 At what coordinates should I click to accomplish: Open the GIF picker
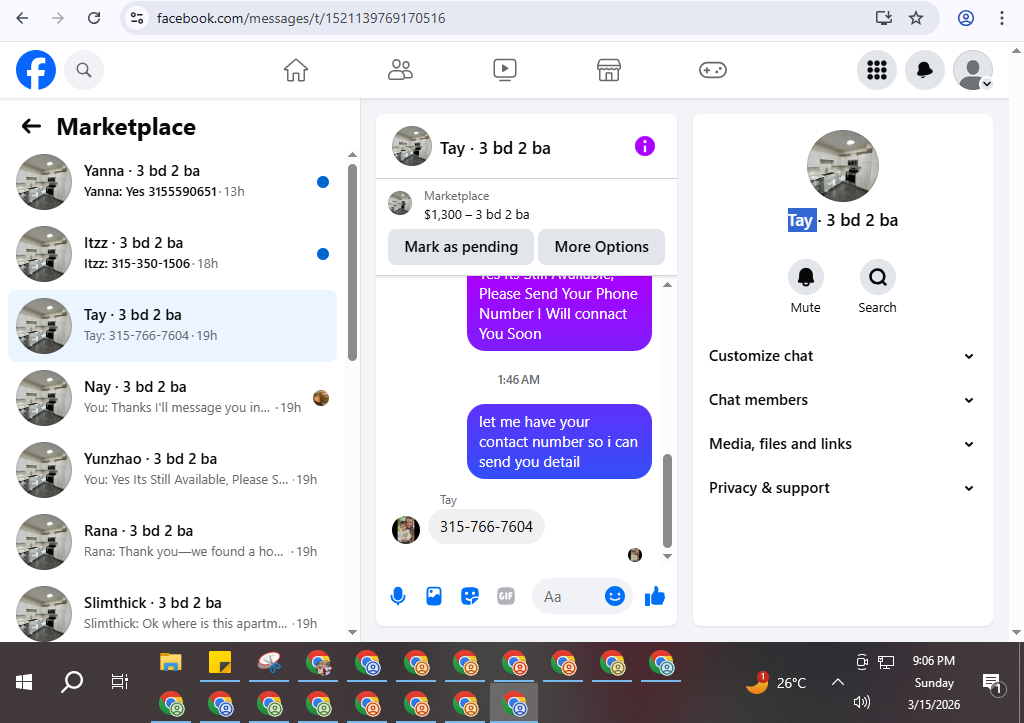tap(505, 596)
